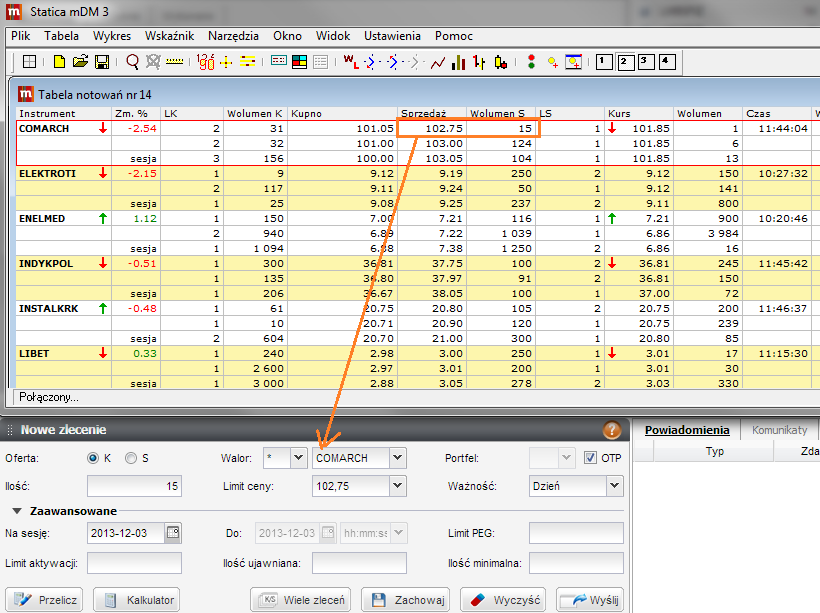The width and height of the screenshot is (820, 613).
Task: Click the Ilość minimalna input field
Action: [576, 563]
